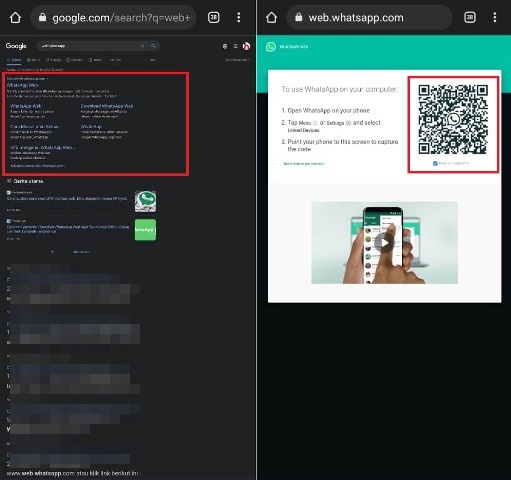This screenshot has height=480, width=511.
Task: Open tab switcher in WhatsApp Web browser
Action: pos(470,17)
